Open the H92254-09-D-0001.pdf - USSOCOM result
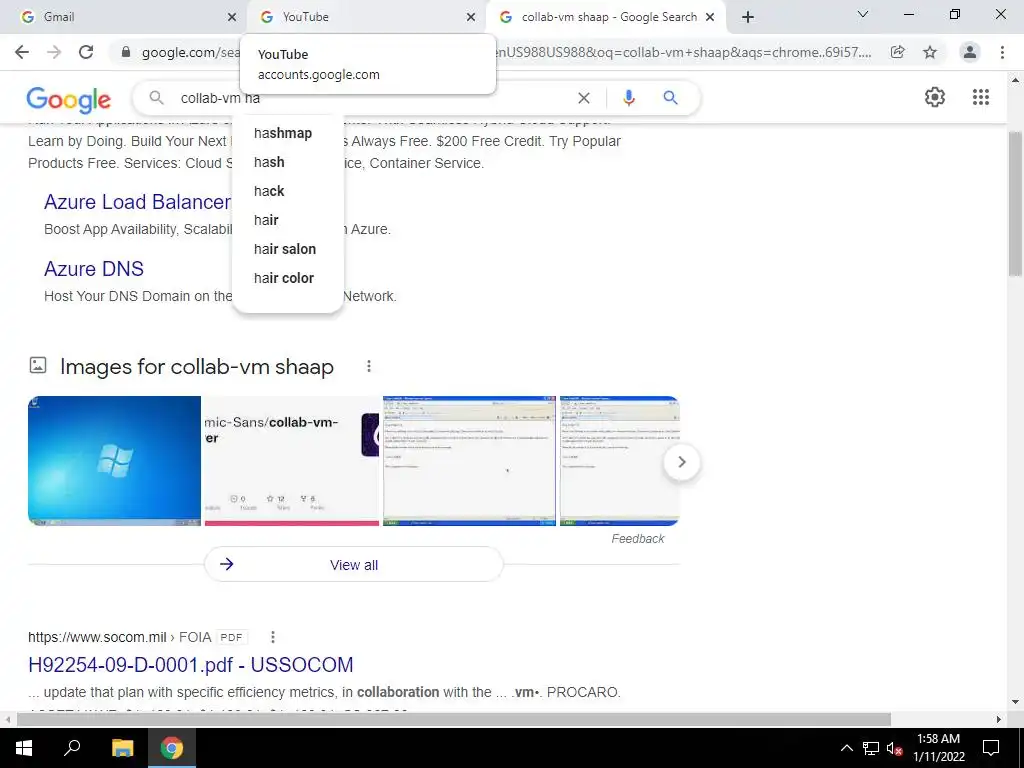Image resolution: width=1024 pixels, height=768 pixels. [191, 665]
